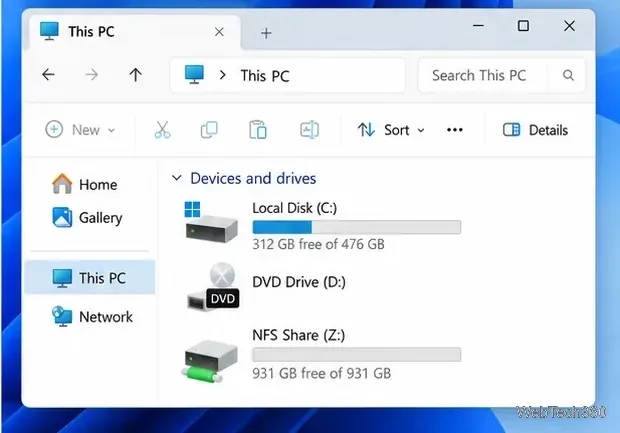Go forward with the right arrow

point(92,75)
